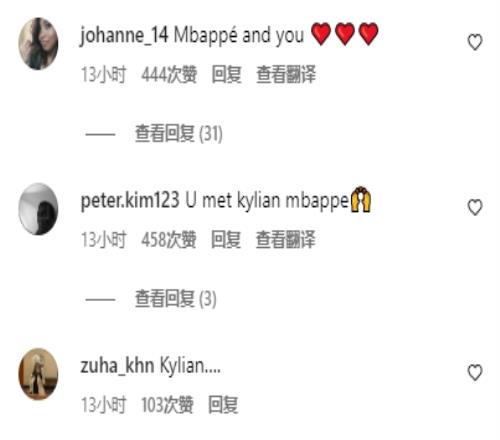
Task: Click the peter.kim123 username
Action: point(130,201)
